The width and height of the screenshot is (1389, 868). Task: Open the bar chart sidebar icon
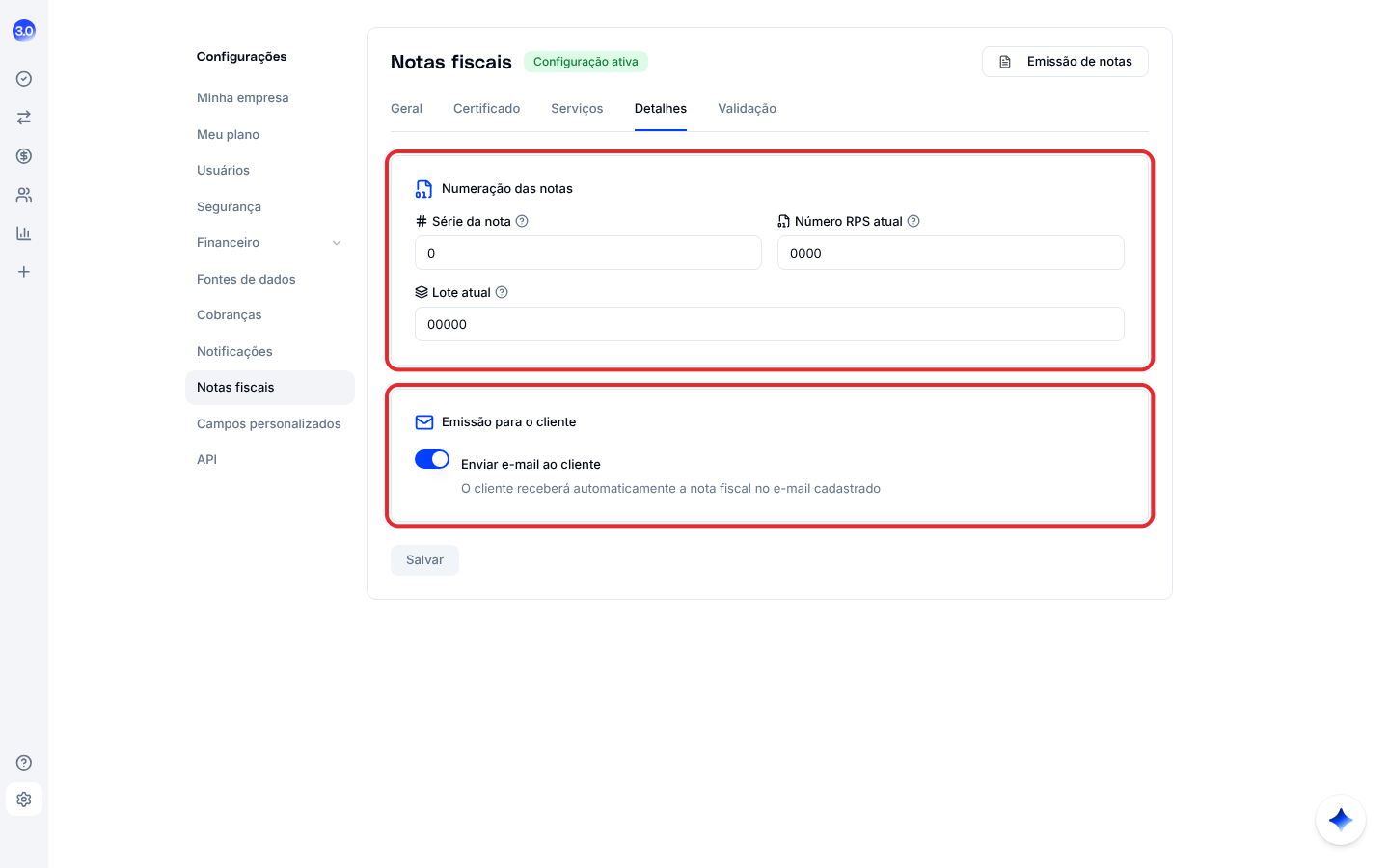coord(24,233)
